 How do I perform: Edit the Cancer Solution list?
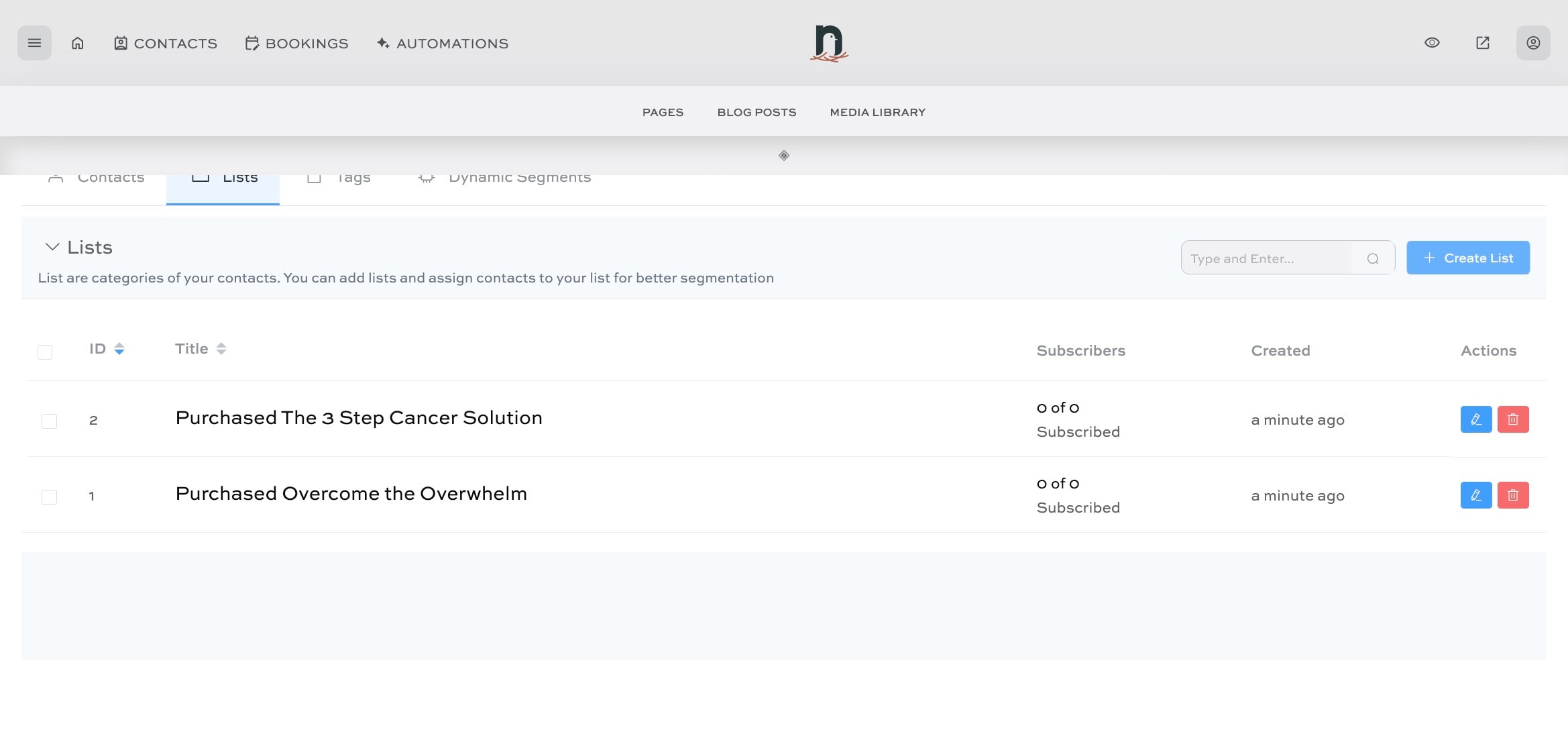pyautogui.click(x=1475, y=419)
